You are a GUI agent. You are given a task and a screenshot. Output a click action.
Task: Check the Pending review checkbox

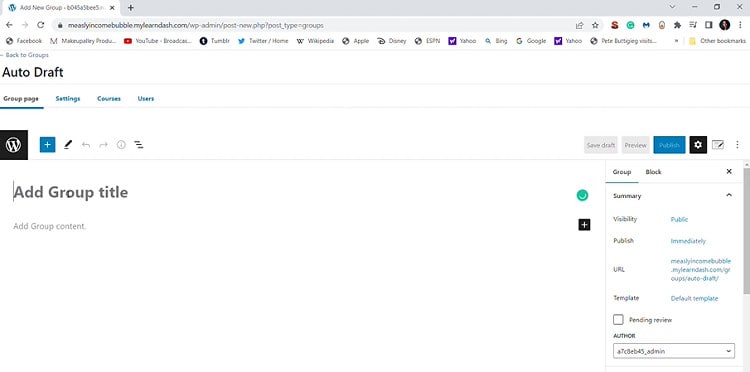coord(618,319)
